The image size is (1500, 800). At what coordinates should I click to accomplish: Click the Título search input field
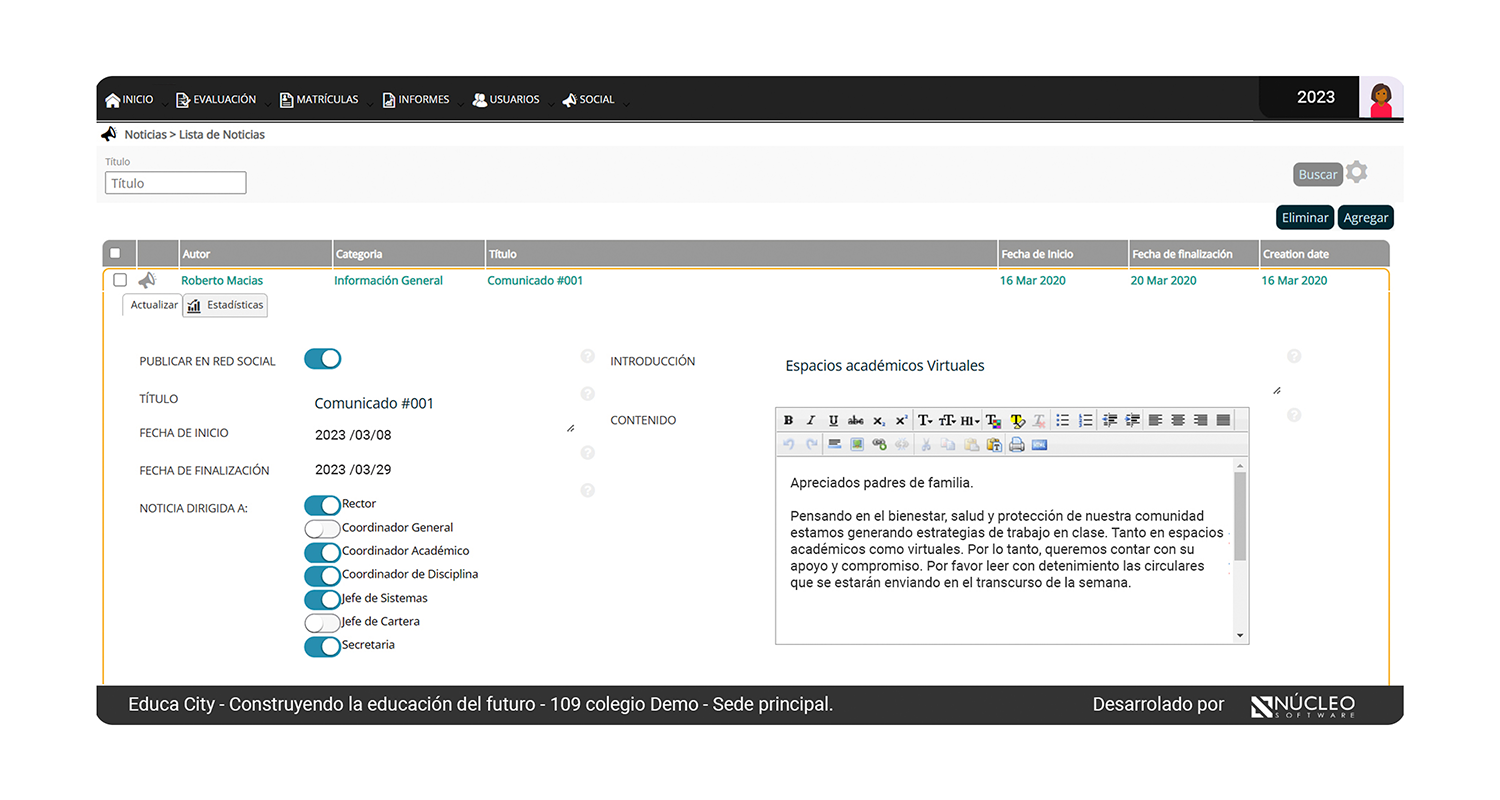coord(176,183)
